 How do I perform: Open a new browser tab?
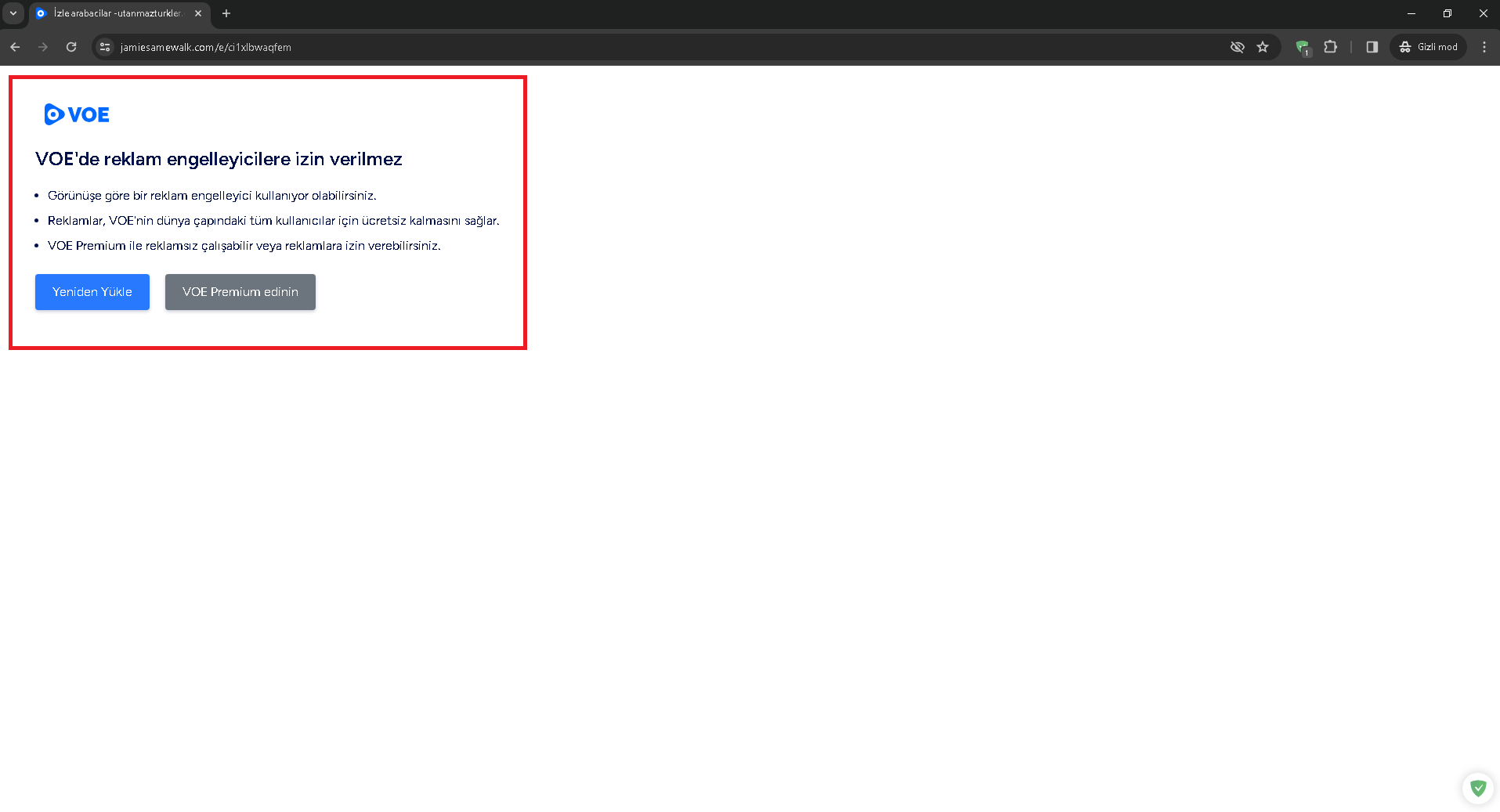coord(226,13)
